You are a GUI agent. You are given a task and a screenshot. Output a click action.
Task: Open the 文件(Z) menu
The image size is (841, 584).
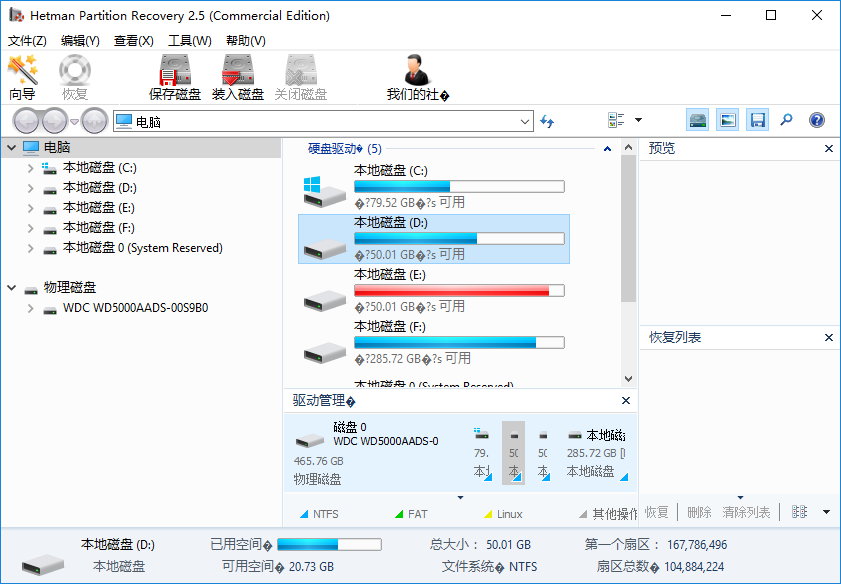[x=27, y=41]
